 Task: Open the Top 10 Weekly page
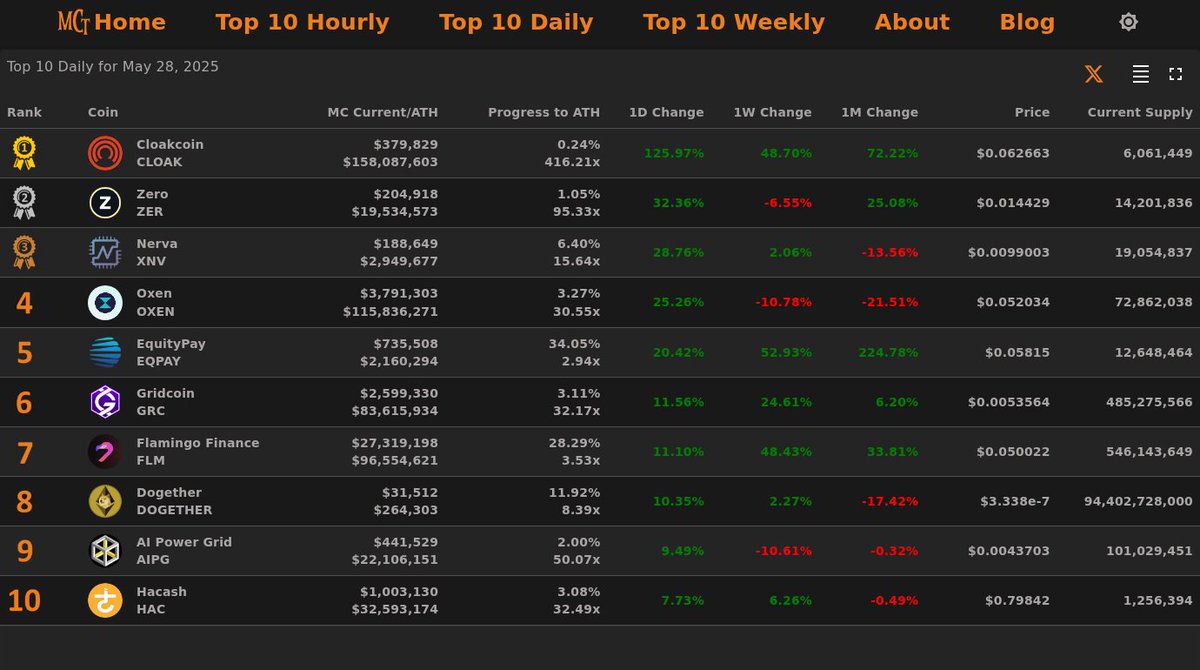(734, 22)
